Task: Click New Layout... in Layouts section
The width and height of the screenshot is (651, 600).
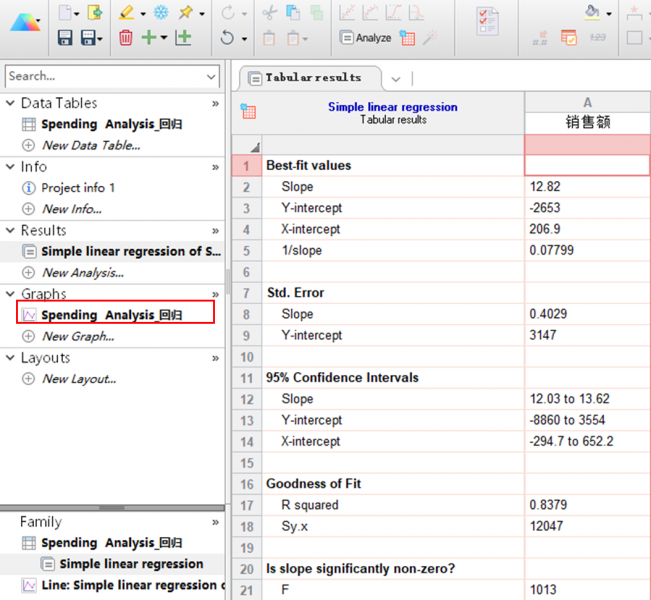Action: tap(78, 379)
